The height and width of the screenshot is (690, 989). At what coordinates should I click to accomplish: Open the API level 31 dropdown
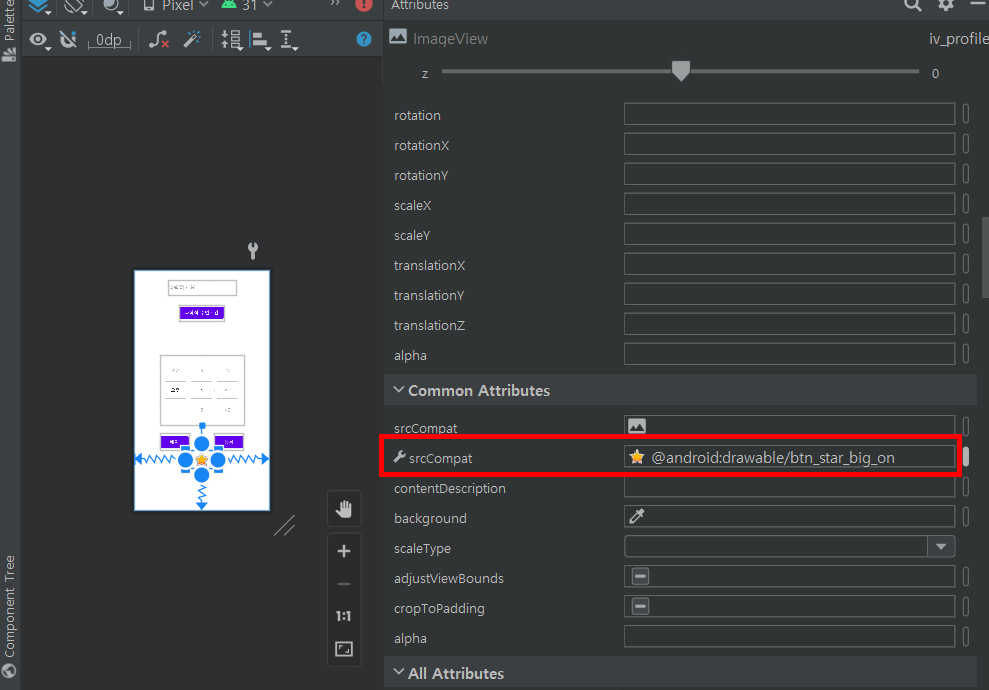coord(247,6)
